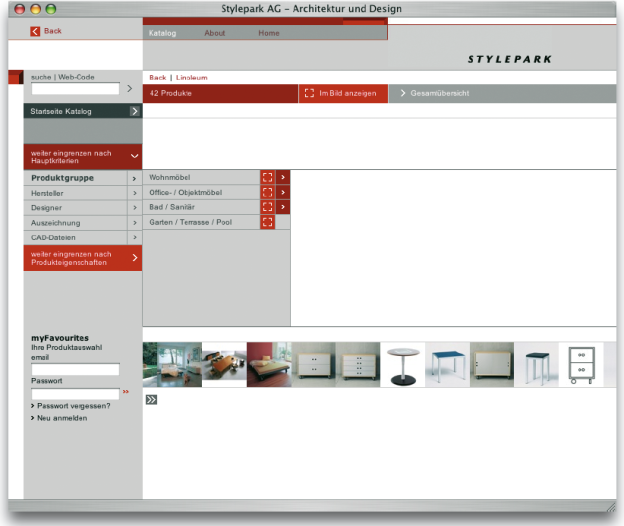Image resolution: width=624 pixels, height=526 pixels.
Task: Select Produktgruppe in criteria list
Action: (62, 178)
